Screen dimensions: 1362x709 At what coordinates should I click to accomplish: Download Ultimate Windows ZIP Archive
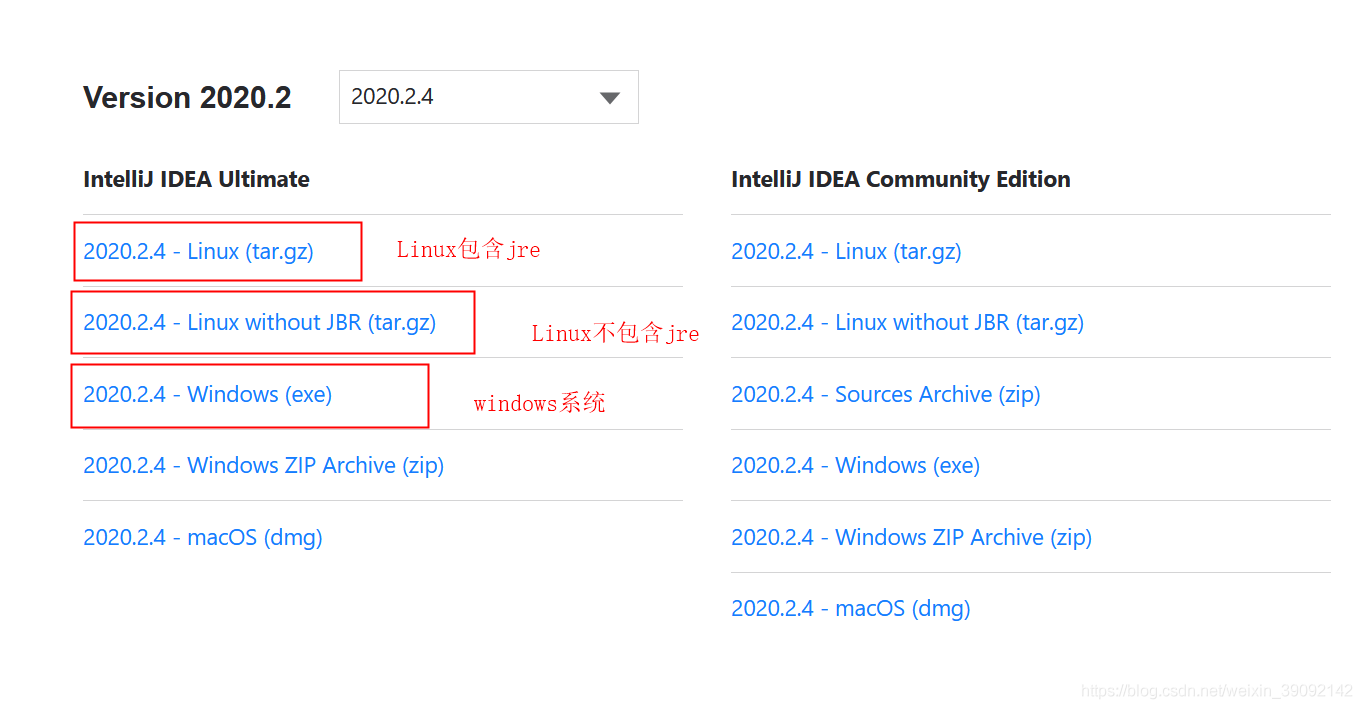[x=263, y=465]
